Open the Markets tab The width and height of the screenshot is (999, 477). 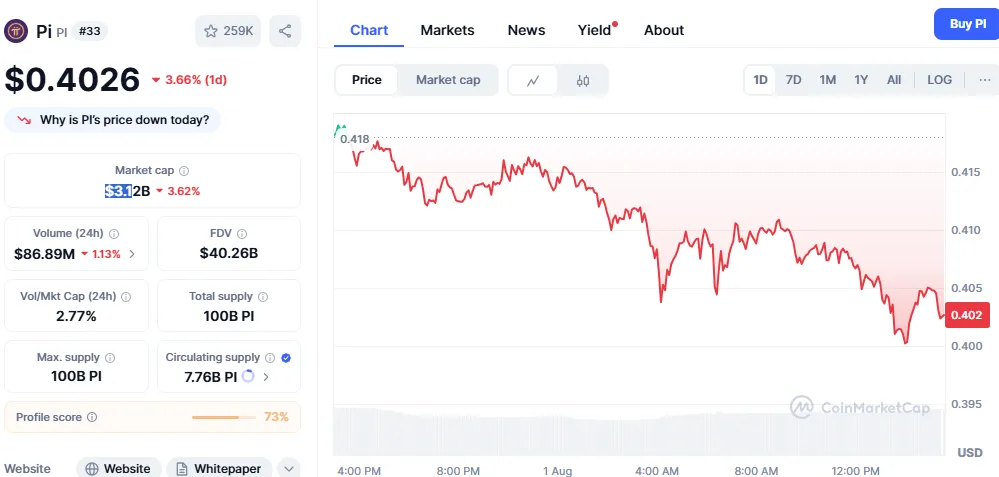pyautogui.click(x=447, y=30)
